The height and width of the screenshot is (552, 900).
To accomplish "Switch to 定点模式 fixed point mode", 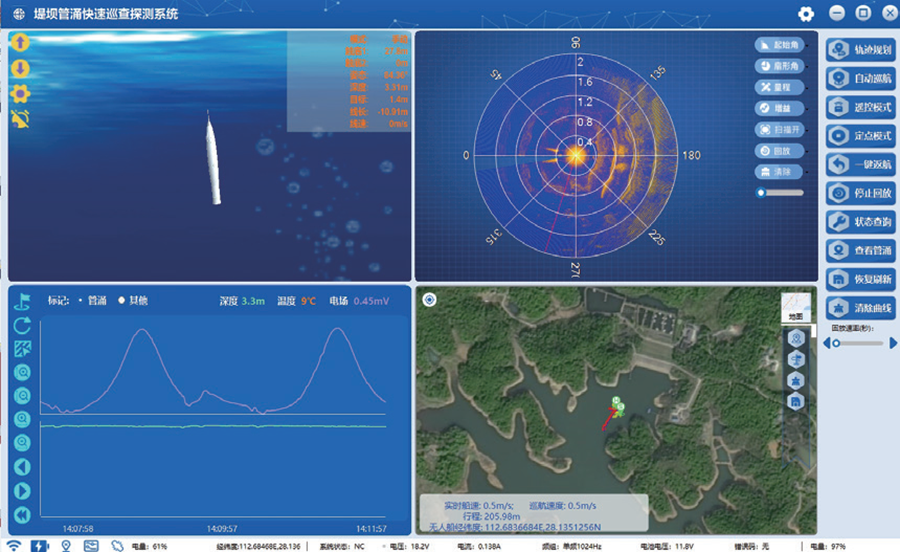I will [x=860, y=135].
